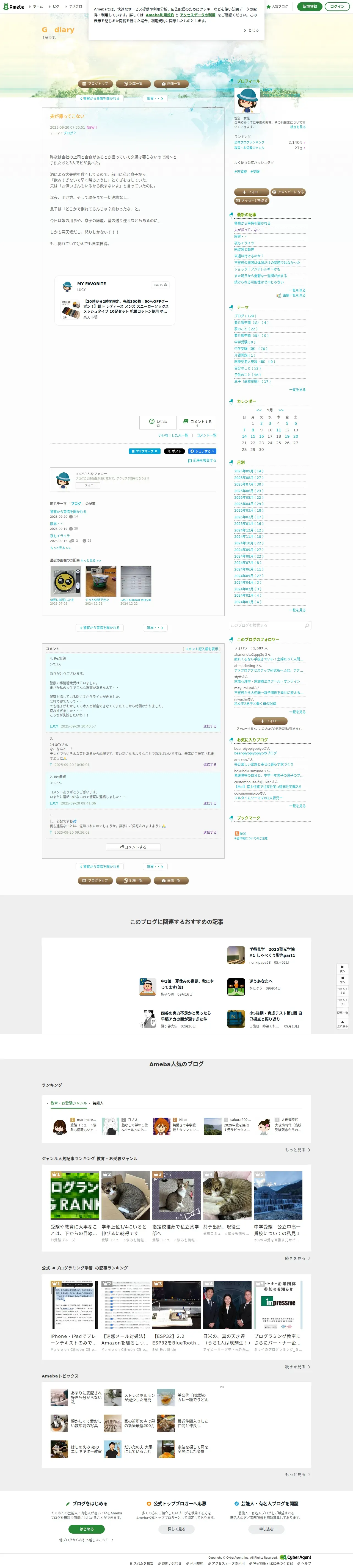Screen dimensions: 353x1568
Task: Click the ログイン button in header
Action: click(x=337, y=6)
